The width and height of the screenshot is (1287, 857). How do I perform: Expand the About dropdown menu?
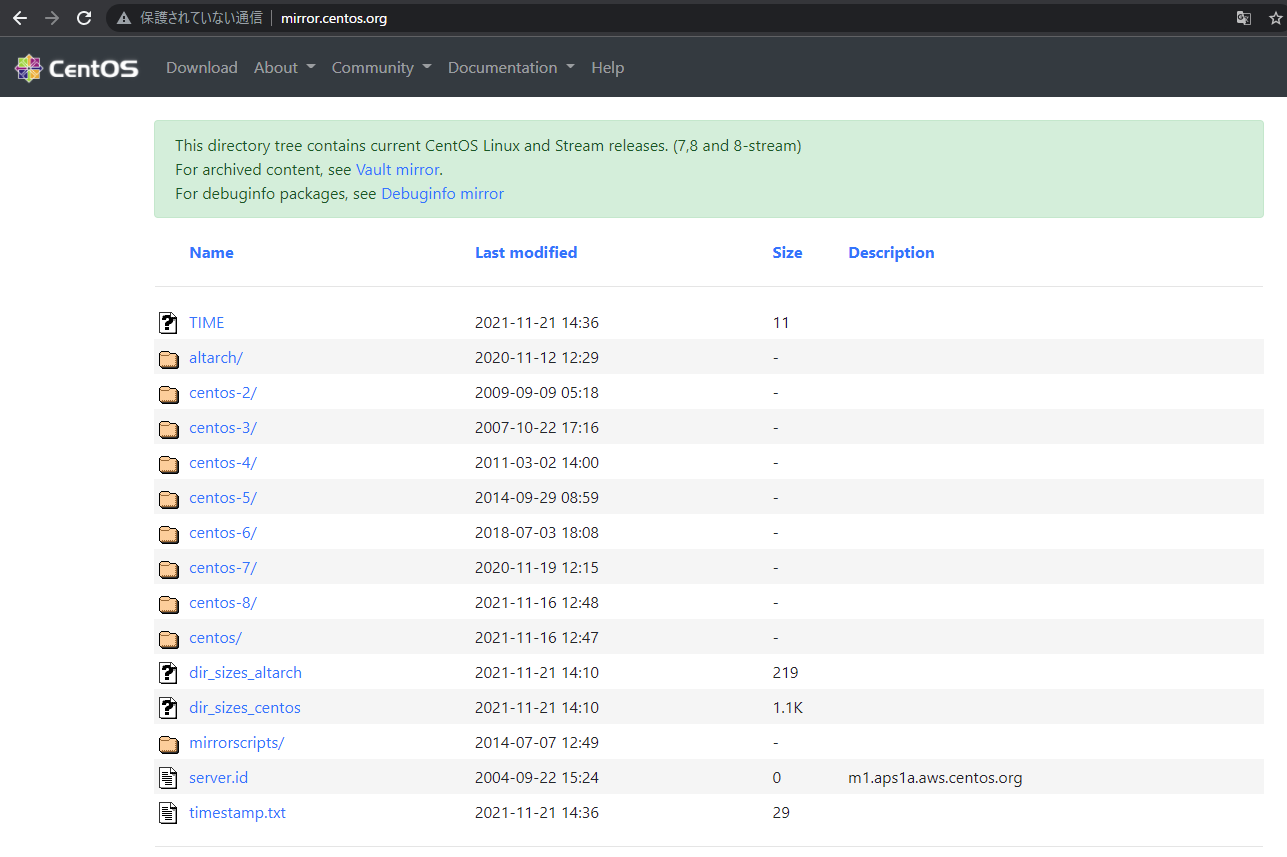pos(284,68)
